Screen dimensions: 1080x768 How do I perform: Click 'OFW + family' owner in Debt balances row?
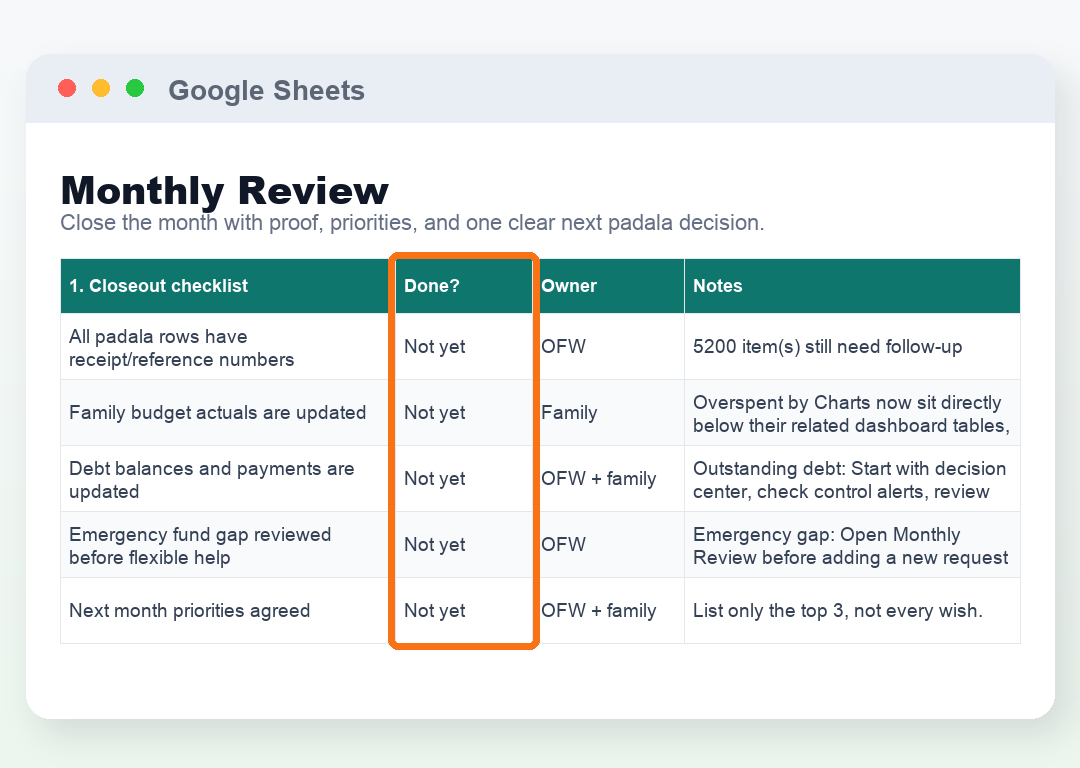[608, 479]
